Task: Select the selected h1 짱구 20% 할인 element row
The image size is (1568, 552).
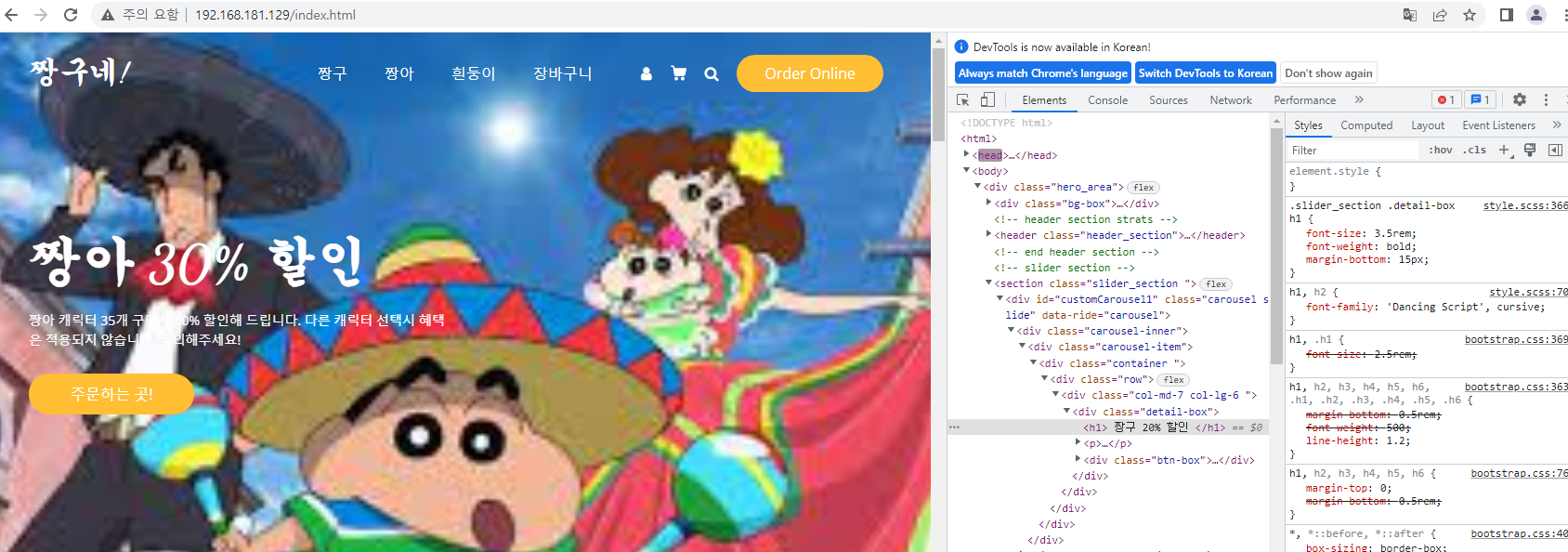Action: tap(1109, 427)
